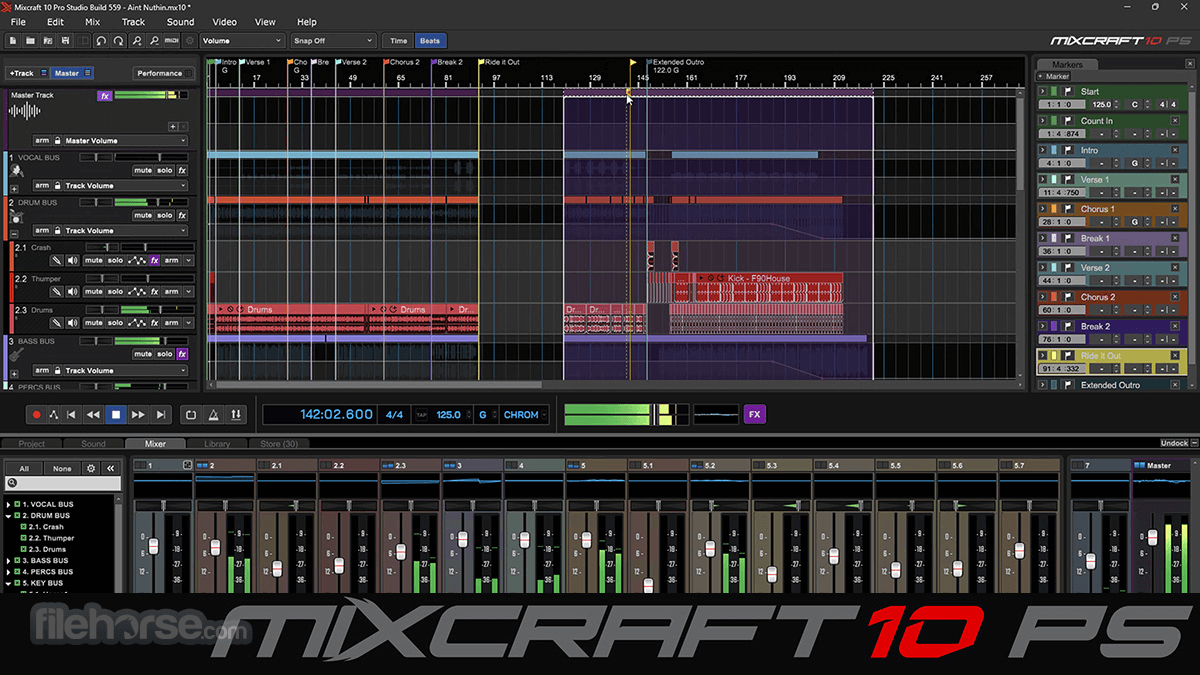Click the Redo arrow icon

click(118, 41)
